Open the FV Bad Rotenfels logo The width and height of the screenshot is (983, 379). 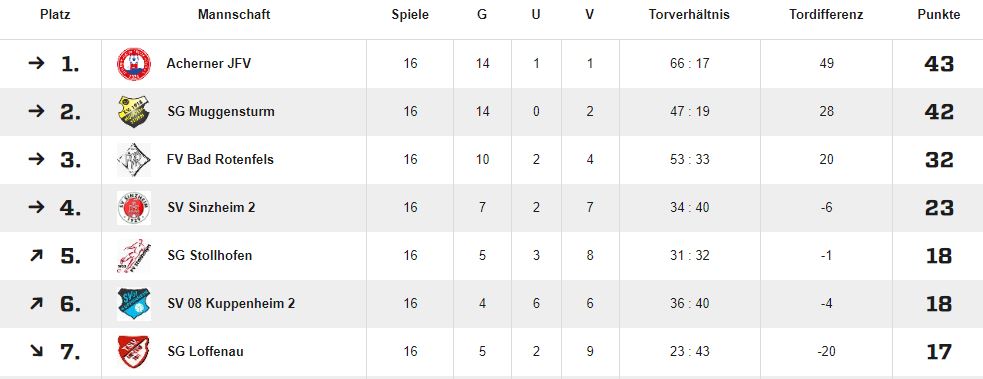[134, 160]
